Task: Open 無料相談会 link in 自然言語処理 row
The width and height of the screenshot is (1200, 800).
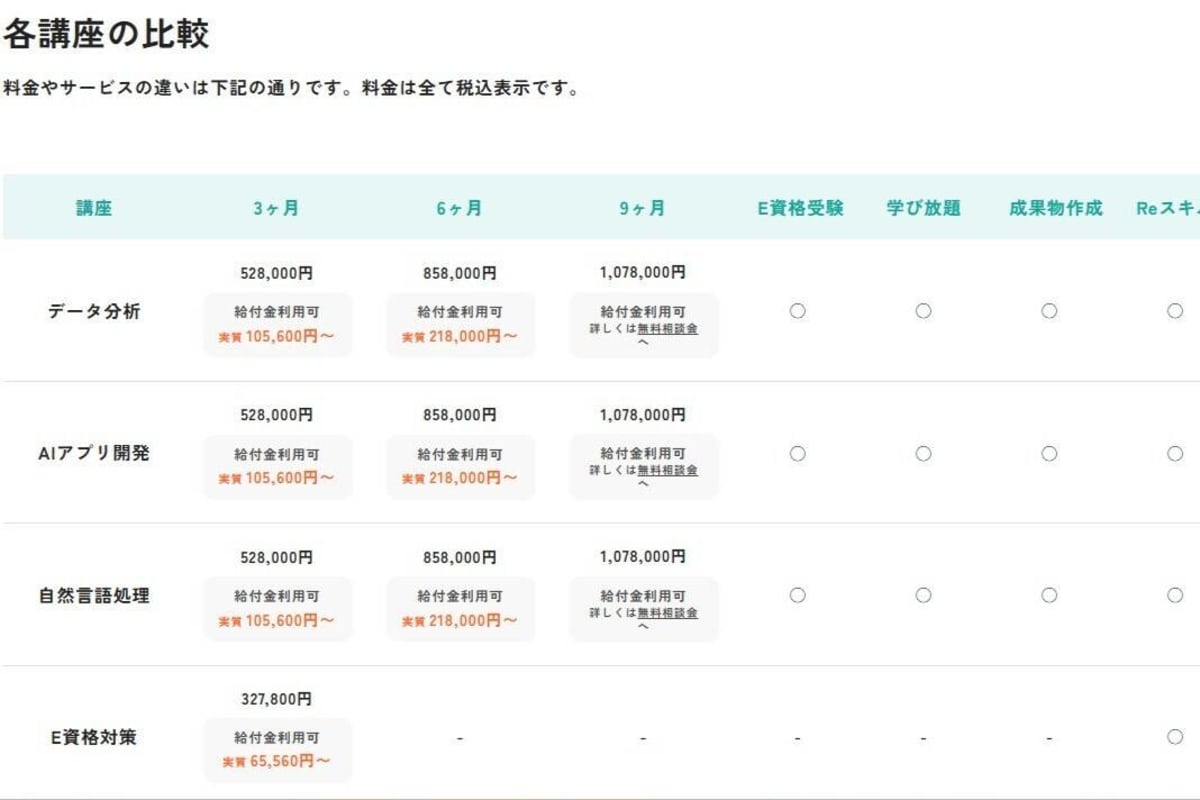Action: click(x=667, y=612)
